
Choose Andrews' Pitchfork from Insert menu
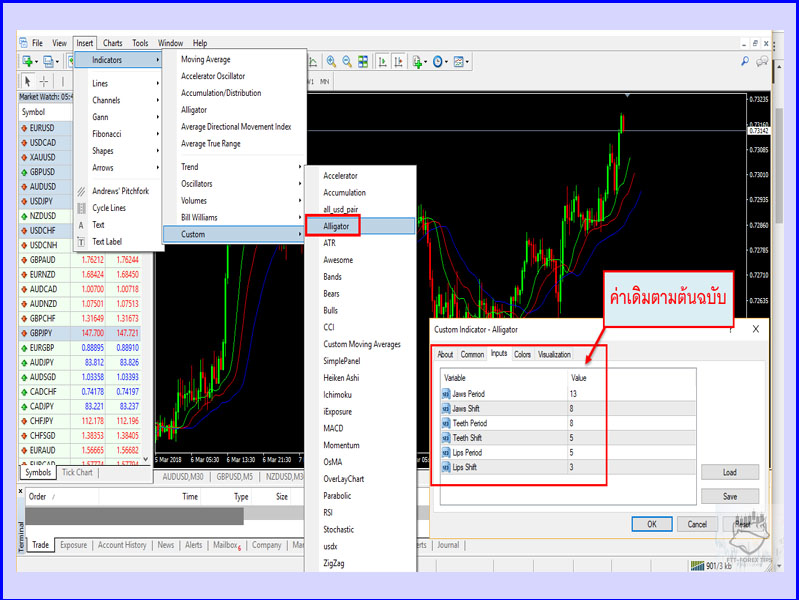point(118,191)
